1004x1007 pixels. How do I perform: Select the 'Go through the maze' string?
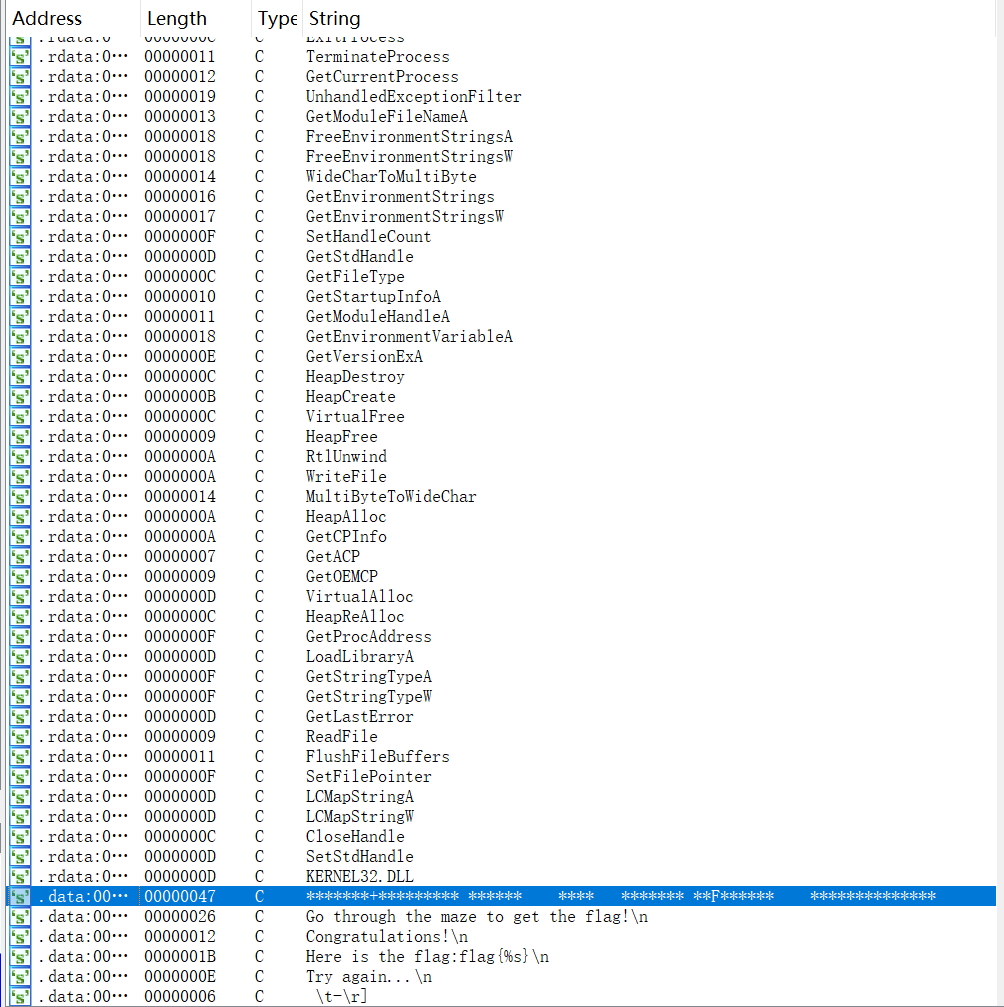(476, 917)
